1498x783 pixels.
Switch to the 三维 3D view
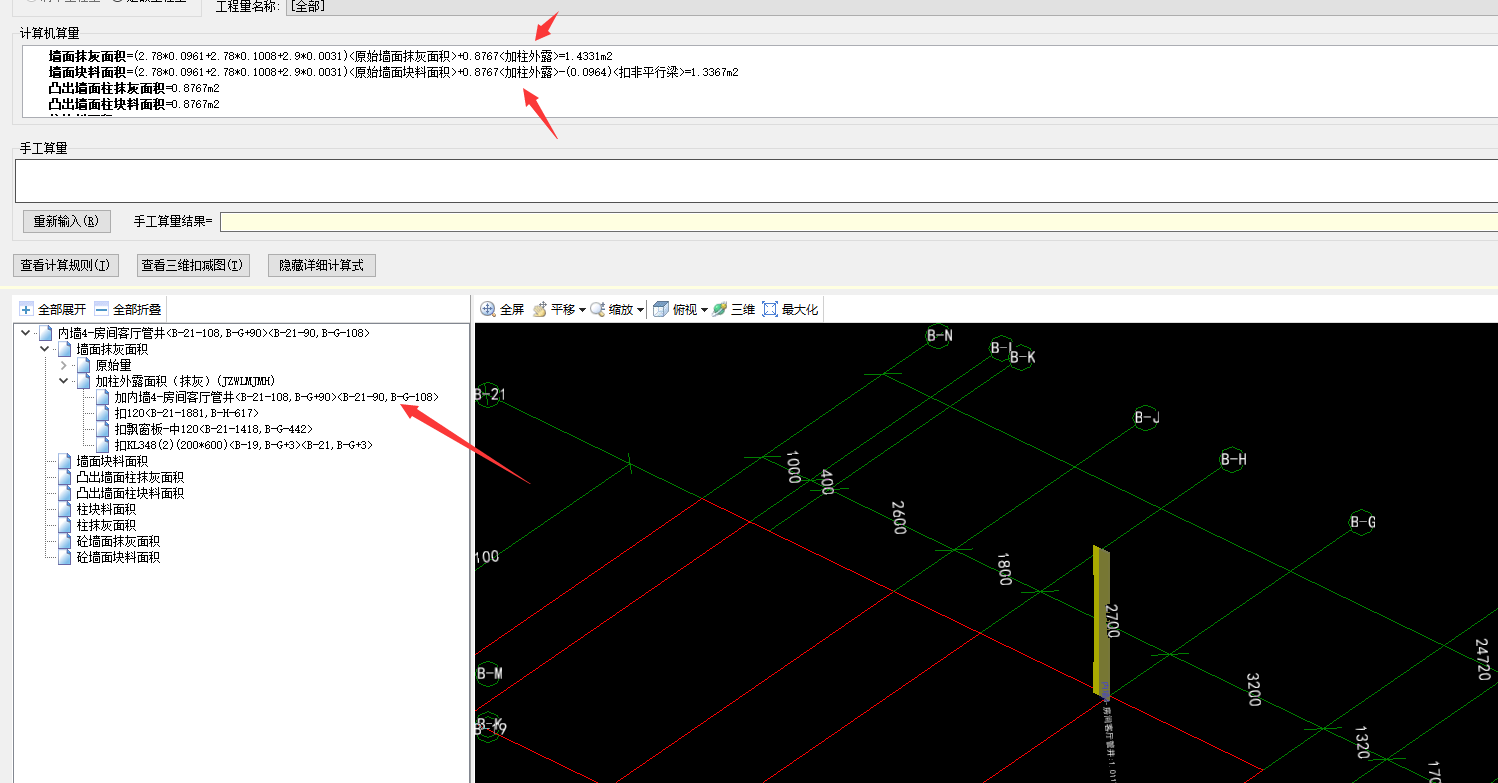pos(733,310)
